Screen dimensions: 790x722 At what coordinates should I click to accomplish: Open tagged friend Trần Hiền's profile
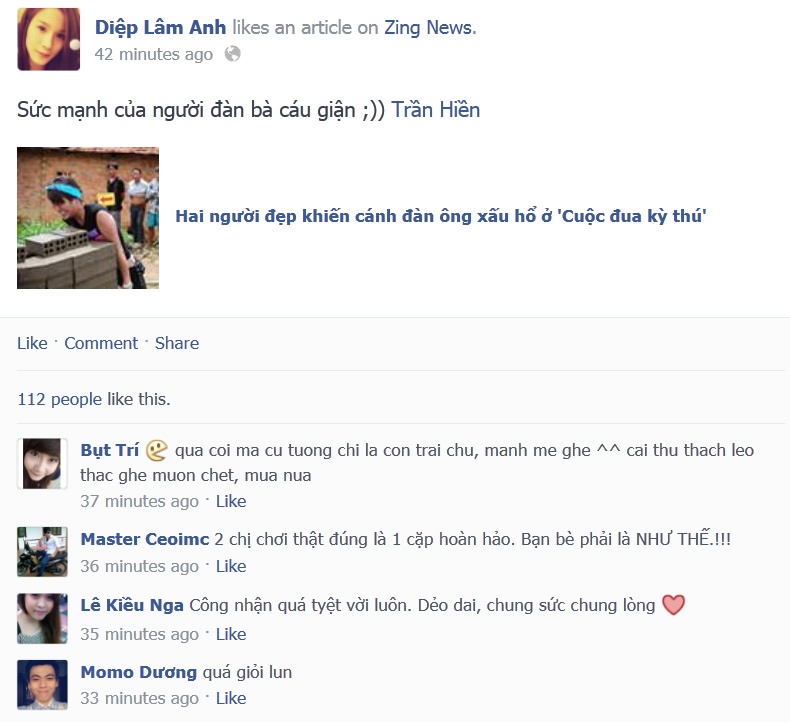point(436,110)
